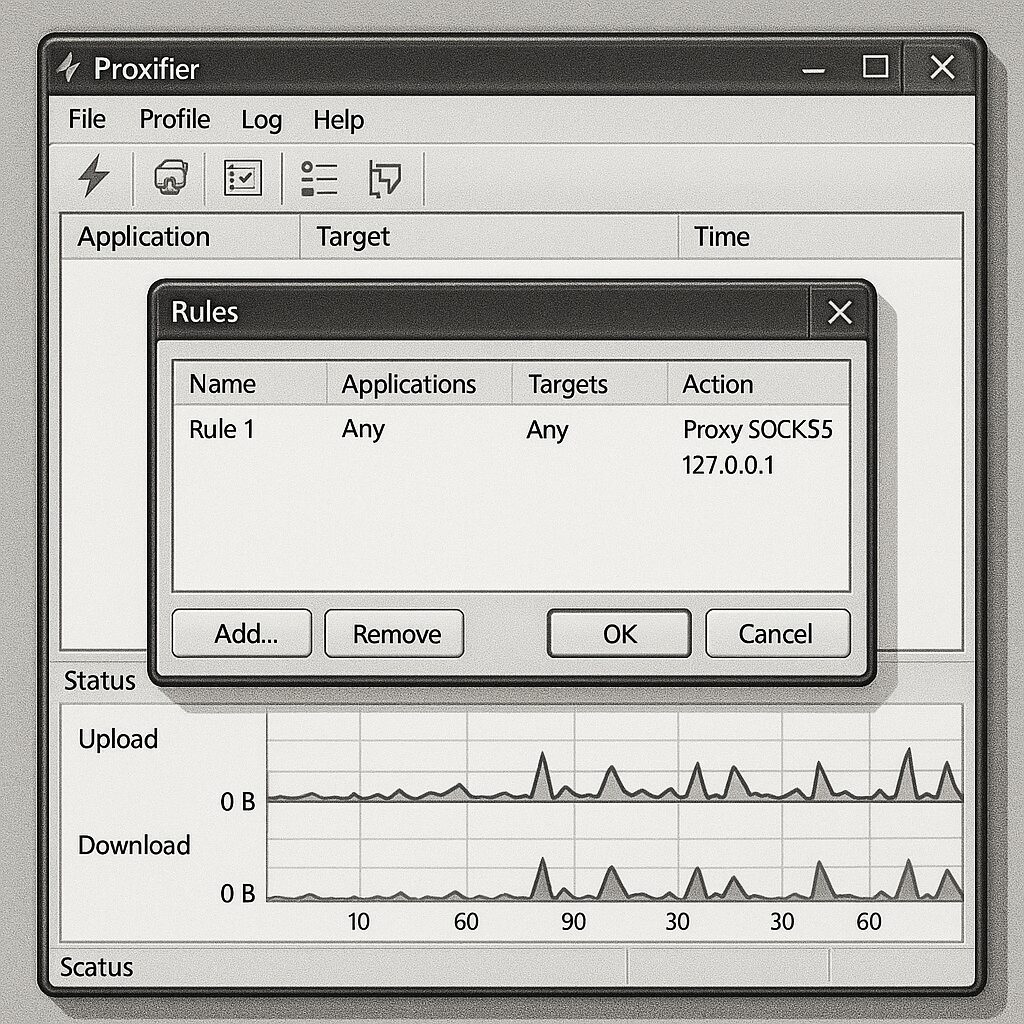Click the Any value under Targets

(547, 431)
